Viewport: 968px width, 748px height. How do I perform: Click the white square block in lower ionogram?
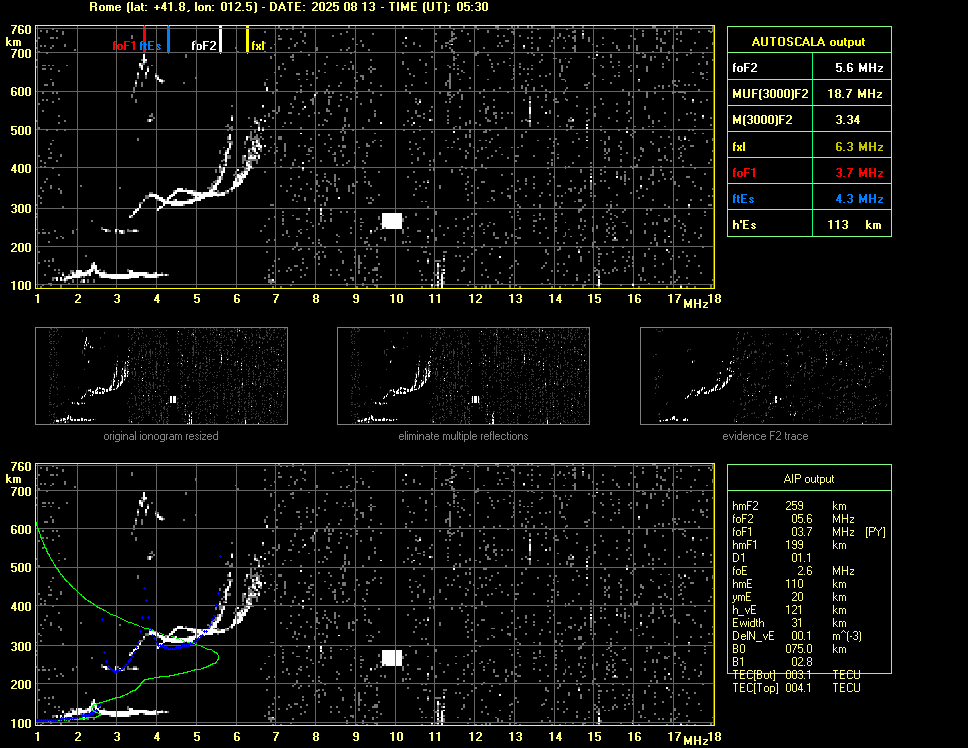click(x=392, y=657)
